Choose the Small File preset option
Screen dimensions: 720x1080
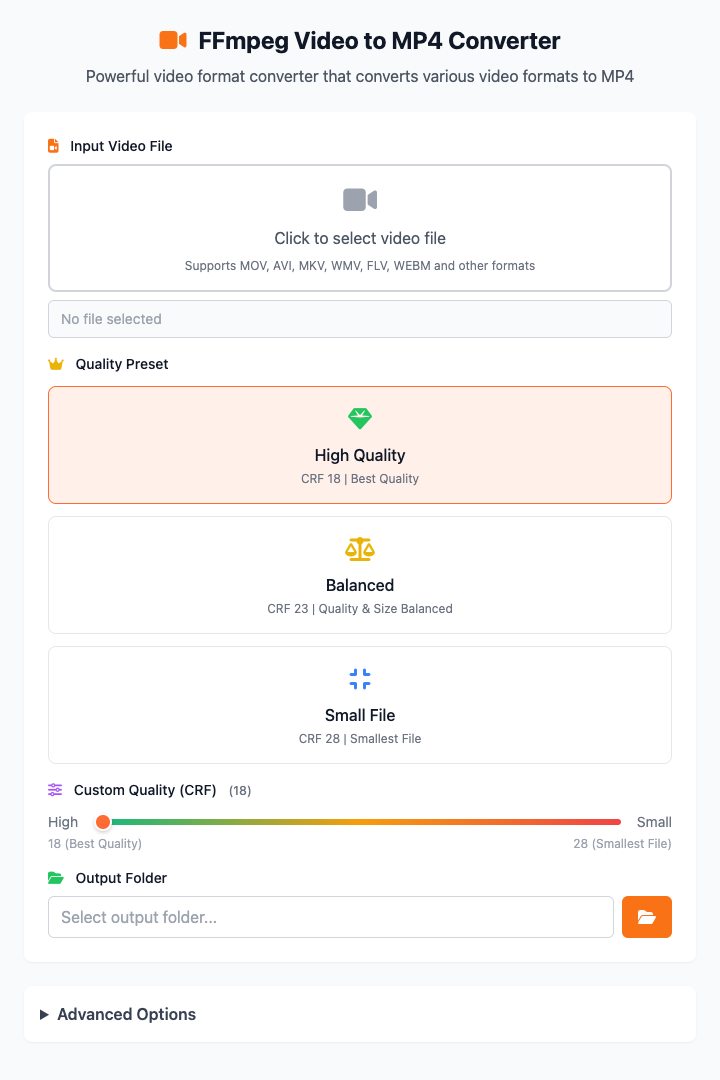[360, 705]
